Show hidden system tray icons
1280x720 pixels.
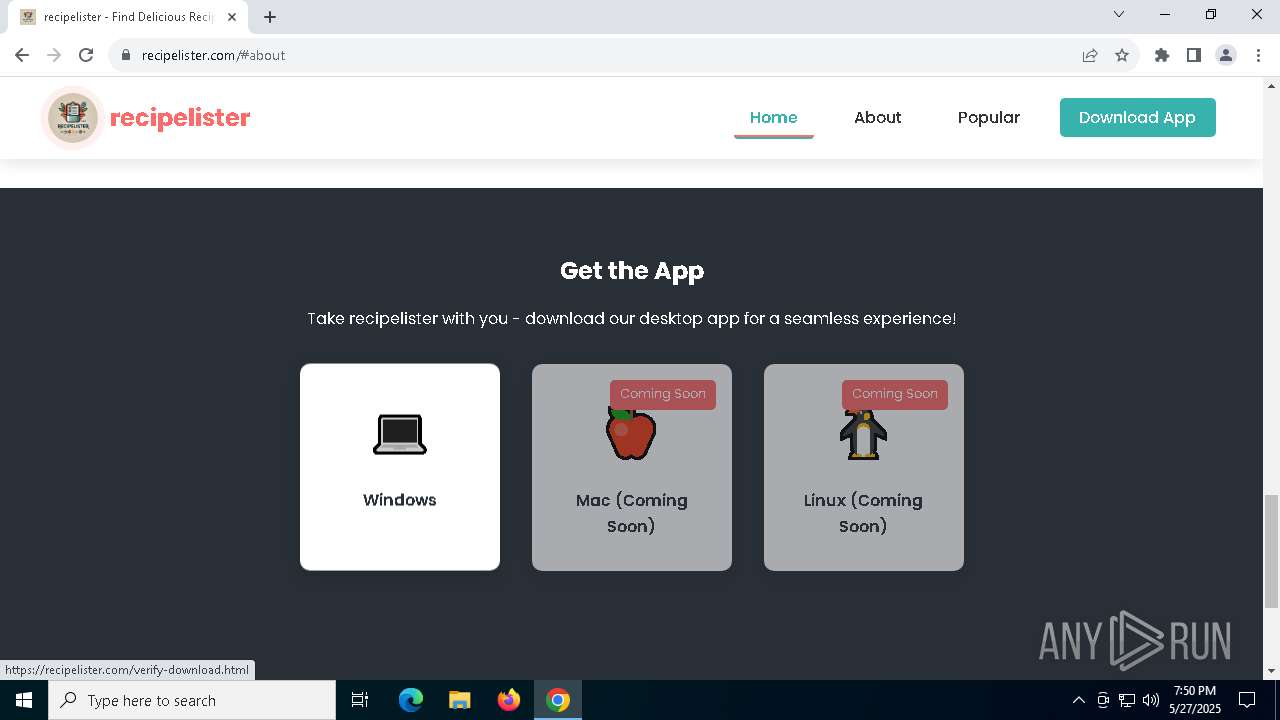tap(1078, 700)
